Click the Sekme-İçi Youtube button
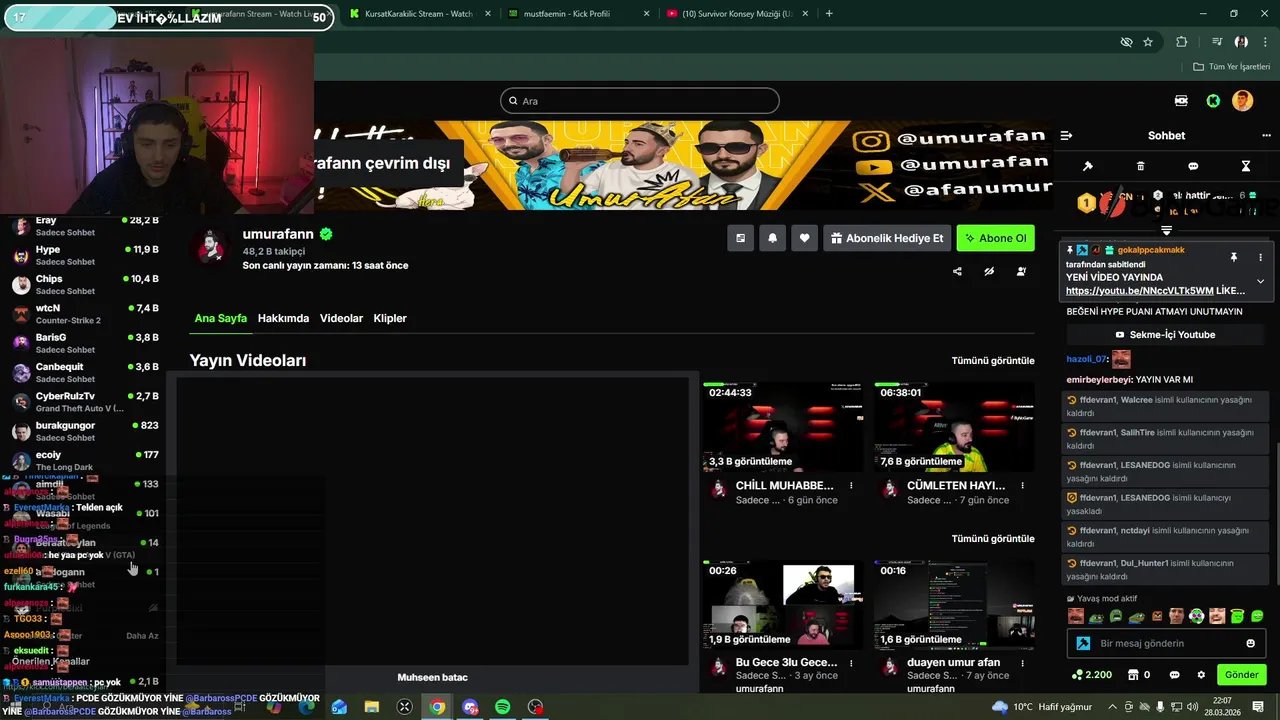Image resolution: width=1280 pixels, height=720 pixels. coord(1166,335)
